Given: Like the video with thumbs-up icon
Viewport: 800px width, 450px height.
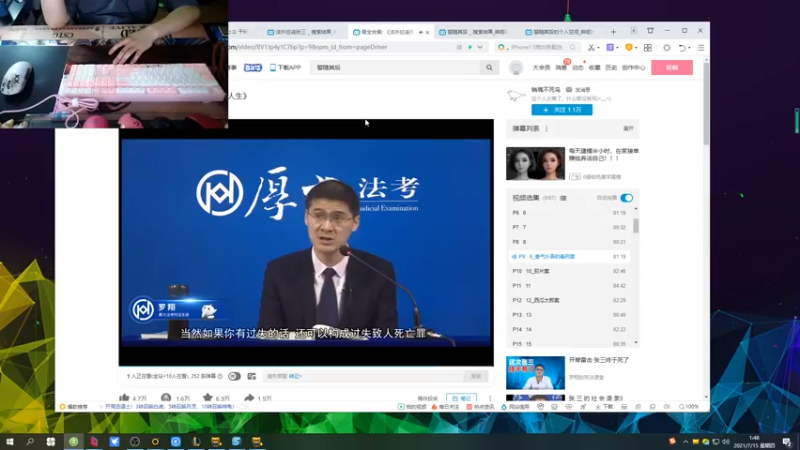Looking at the screenshot, I should (x=124, y=397).
